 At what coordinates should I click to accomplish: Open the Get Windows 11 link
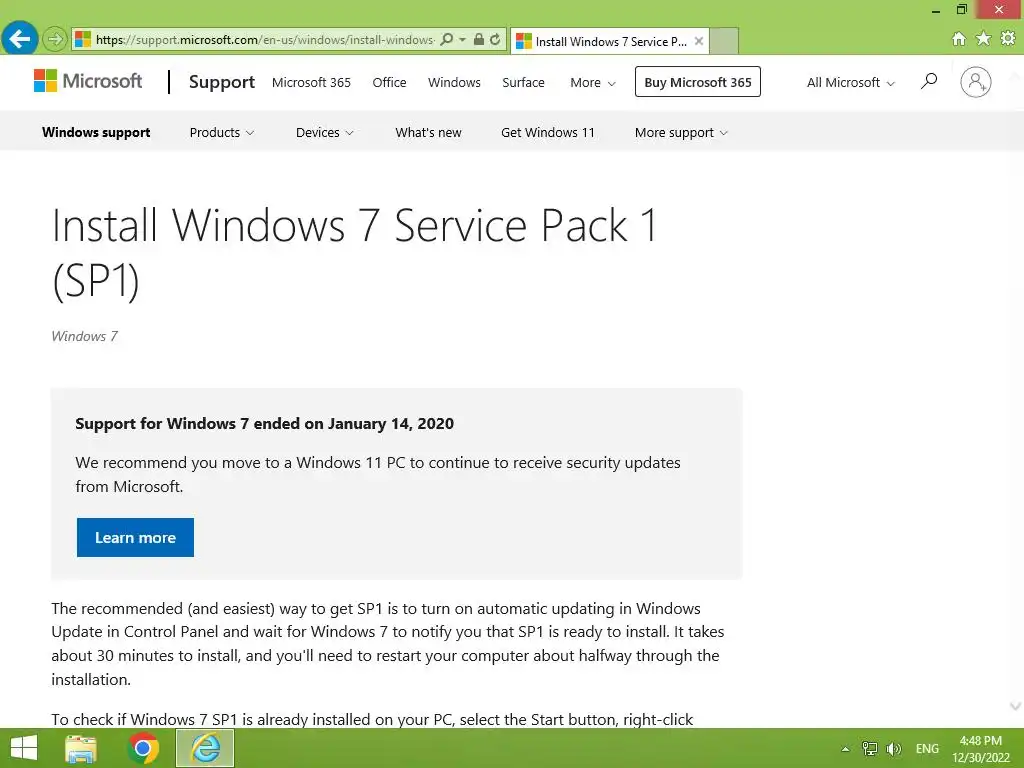[548, 133]
